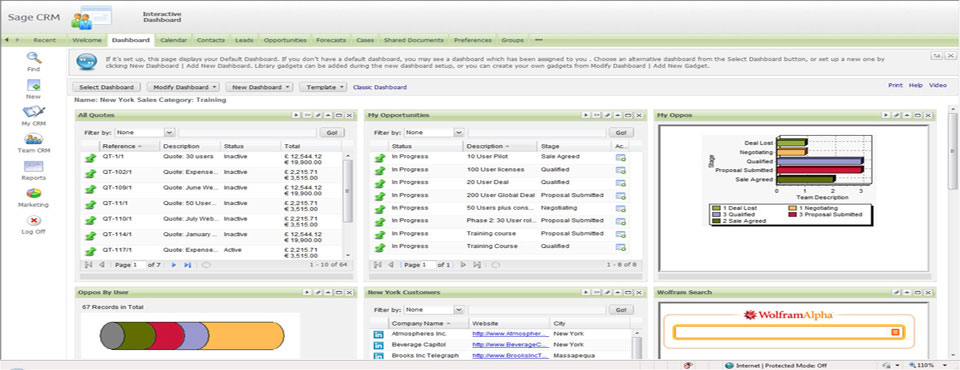Click the pencil edit icon on Oppos By User gadget

pos(318,292)
